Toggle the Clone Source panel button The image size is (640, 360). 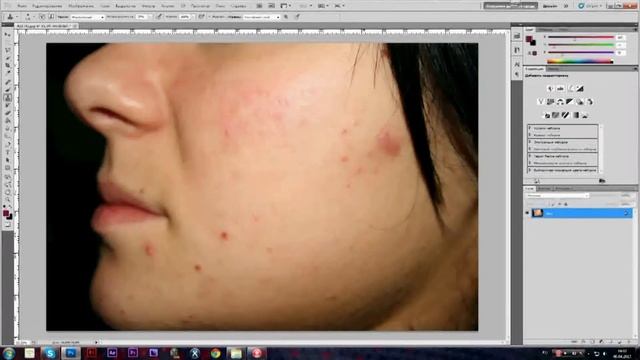[x=51, y=17]
